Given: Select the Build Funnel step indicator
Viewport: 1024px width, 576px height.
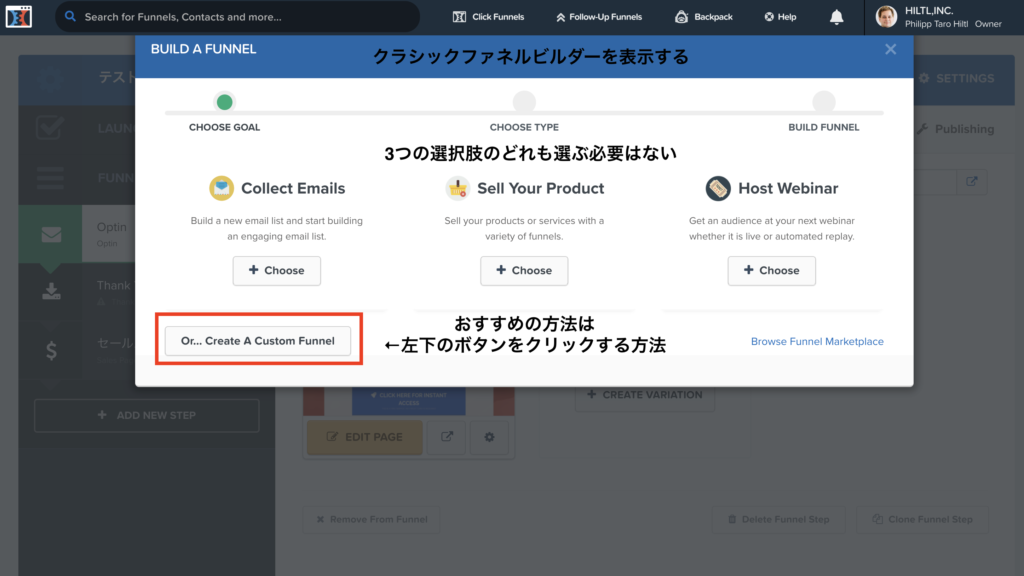Looking at the screenshot, I should [x=824, y=103].
